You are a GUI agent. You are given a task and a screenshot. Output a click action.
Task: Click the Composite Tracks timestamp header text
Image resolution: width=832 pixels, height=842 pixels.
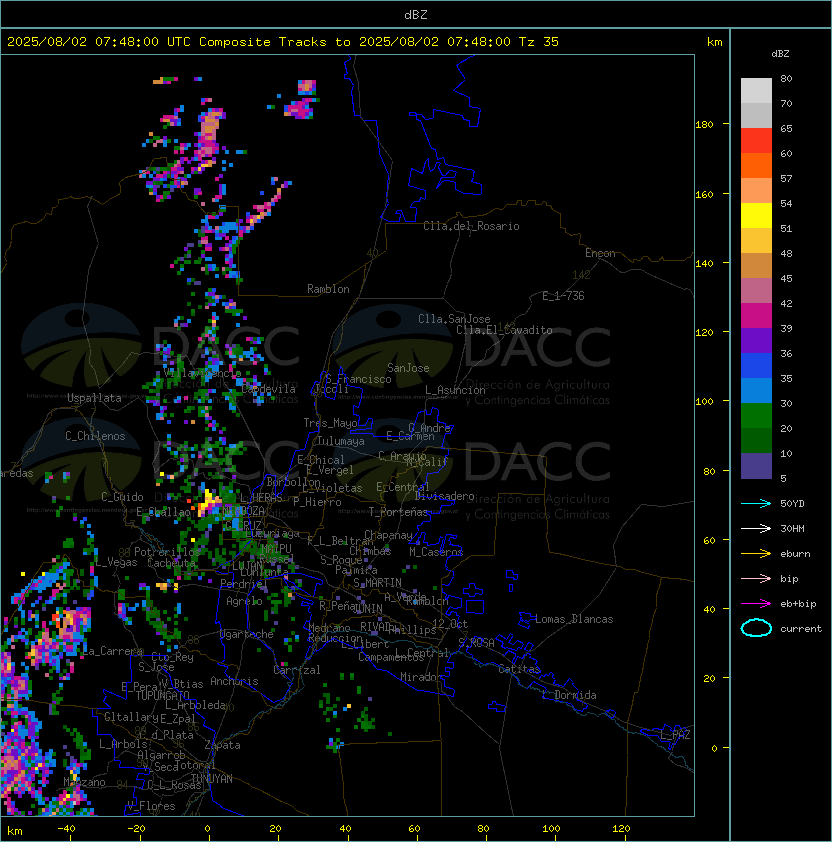[x=283, y=42]
